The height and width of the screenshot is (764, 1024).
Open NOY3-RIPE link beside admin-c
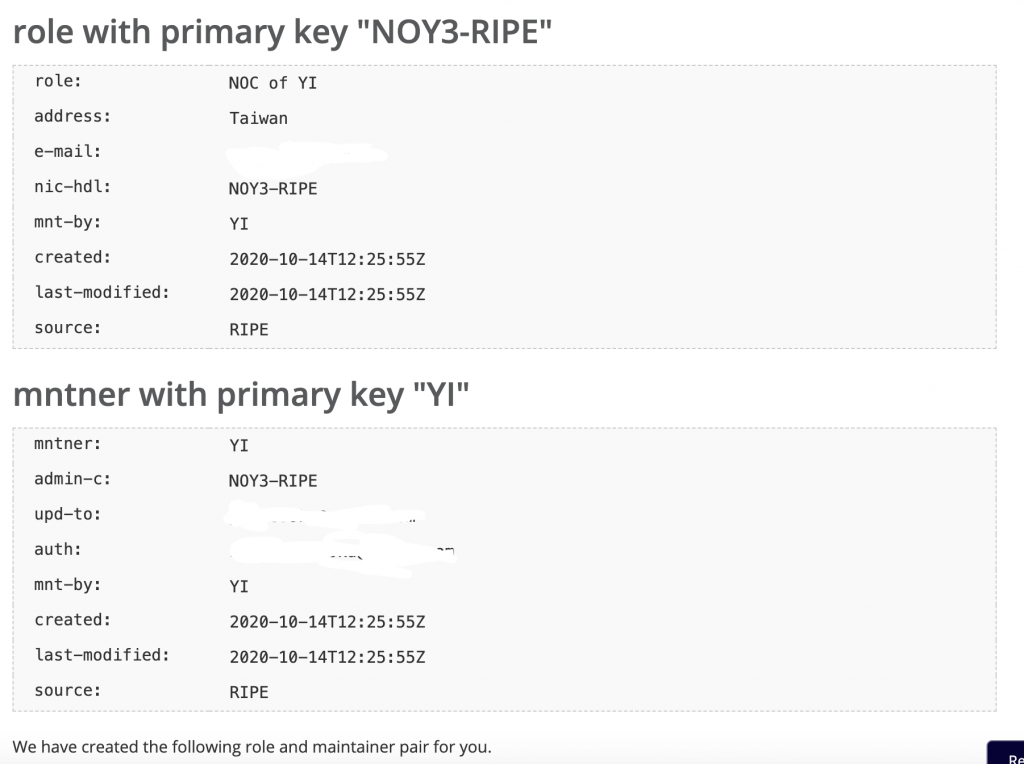(x=273, y=481)
